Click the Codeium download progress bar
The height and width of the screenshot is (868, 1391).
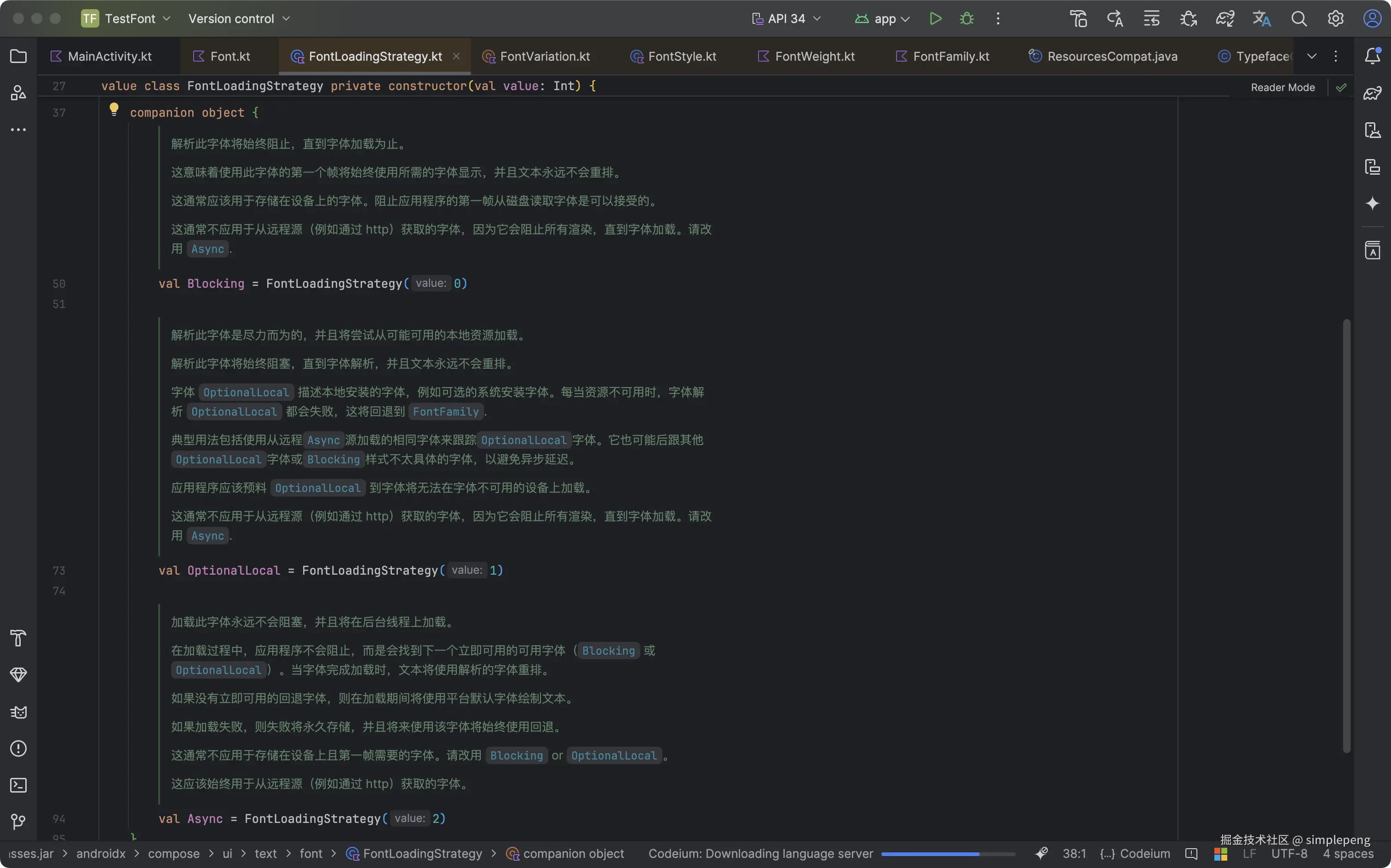point(948,854)
